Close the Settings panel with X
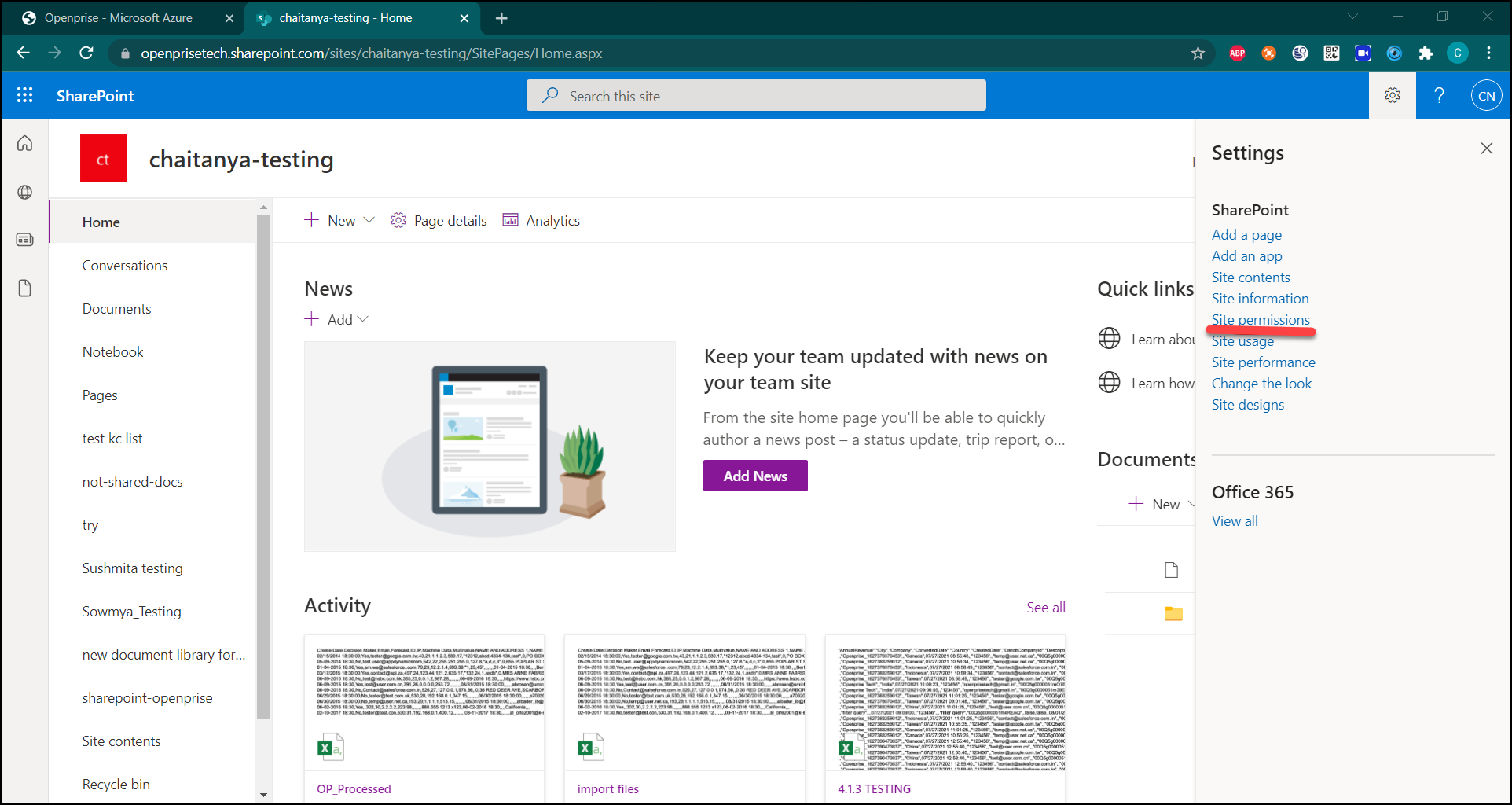This screenshot has width=1512, height=805. [1486, 149]
